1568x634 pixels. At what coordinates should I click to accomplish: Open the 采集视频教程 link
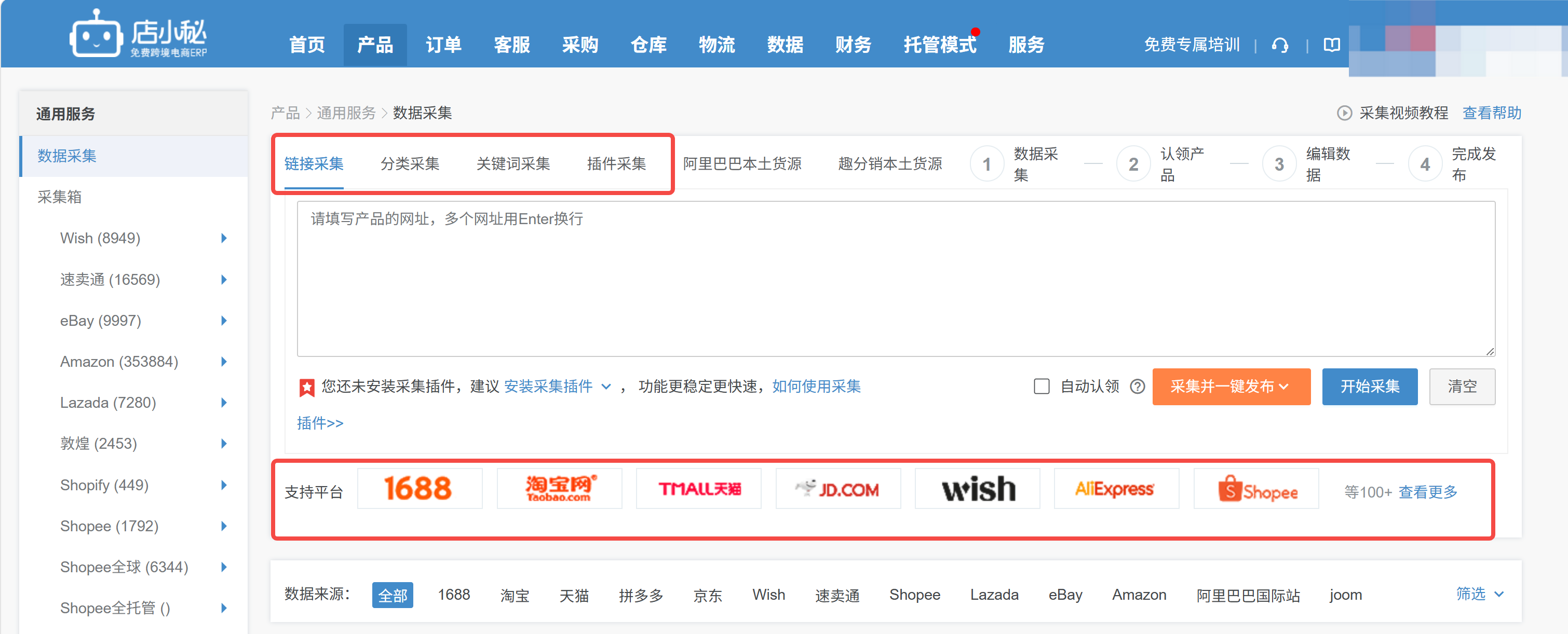tap(1403, 113)
